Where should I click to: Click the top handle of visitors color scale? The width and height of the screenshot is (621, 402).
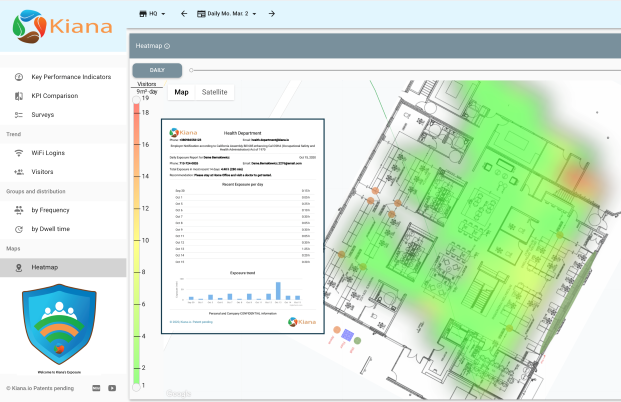pos(138,98)
